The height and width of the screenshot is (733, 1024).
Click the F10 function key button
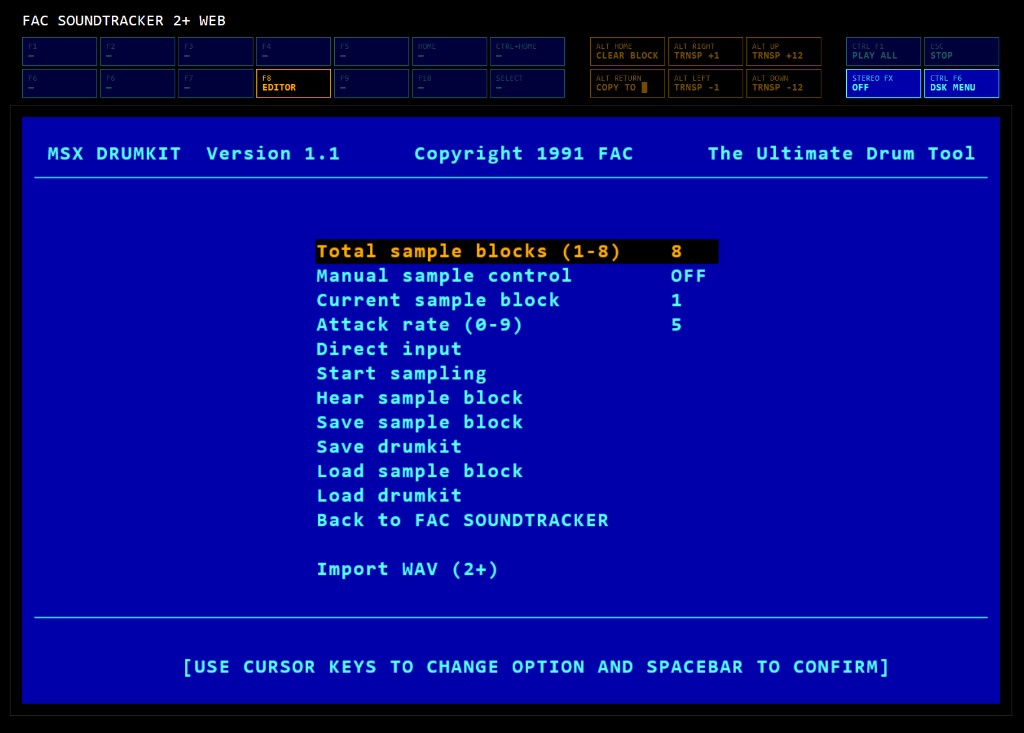449,83
